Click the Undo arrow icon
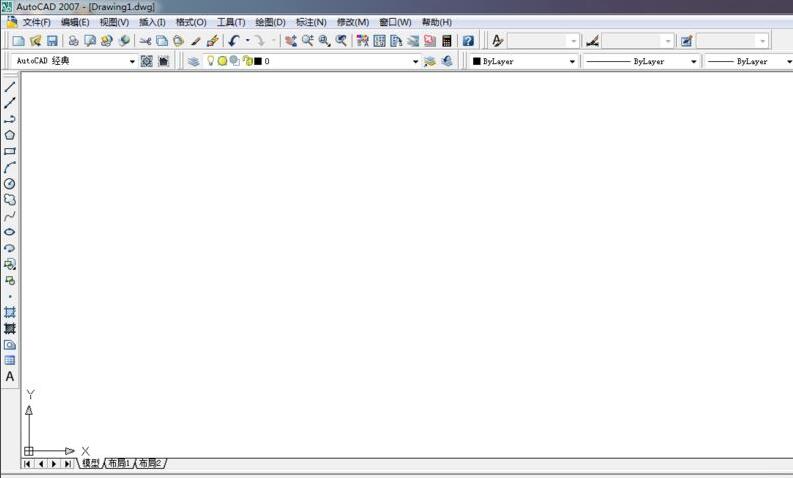Screen dimensions: 793x478 click(234, 41)
